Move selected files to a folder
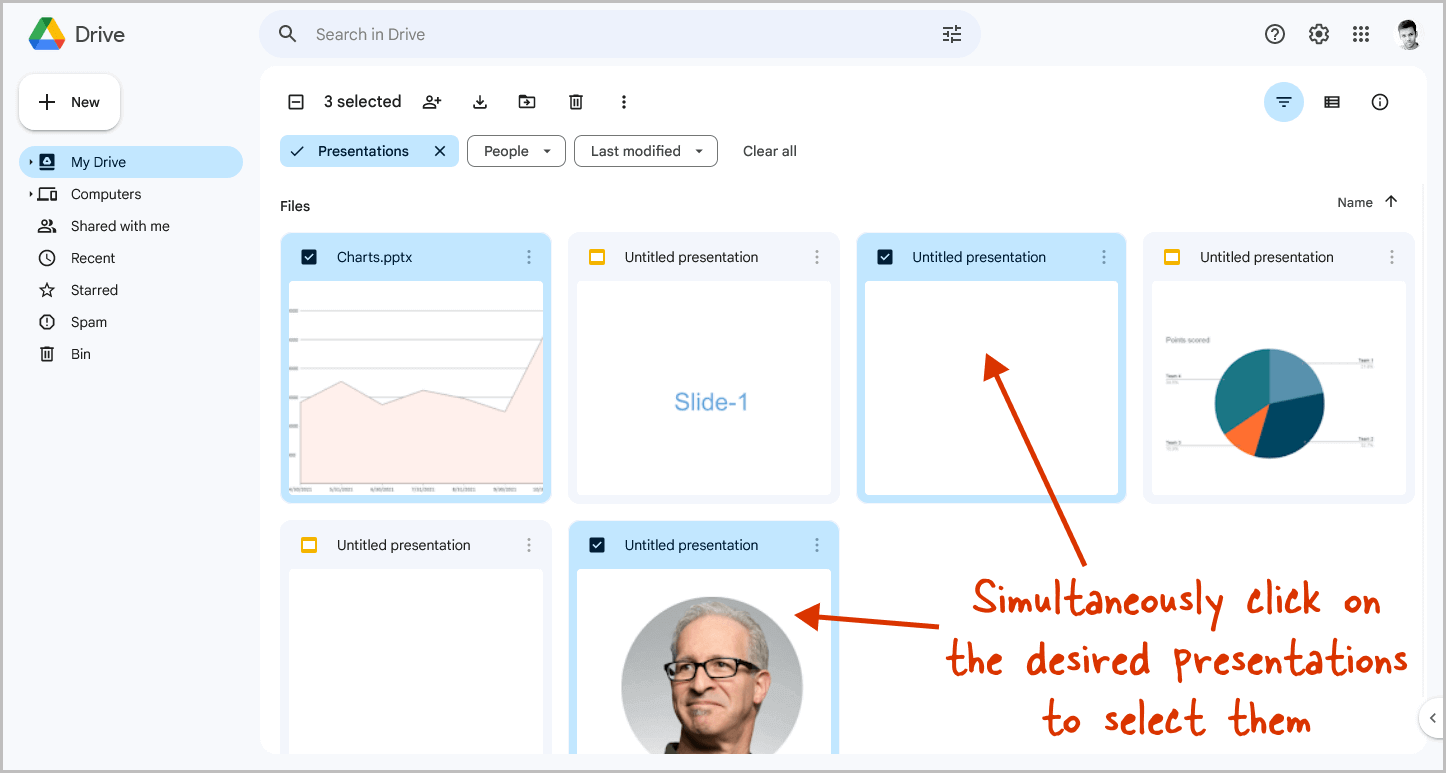The width and height of the screenshot is (1446, 773). (527, 101)
